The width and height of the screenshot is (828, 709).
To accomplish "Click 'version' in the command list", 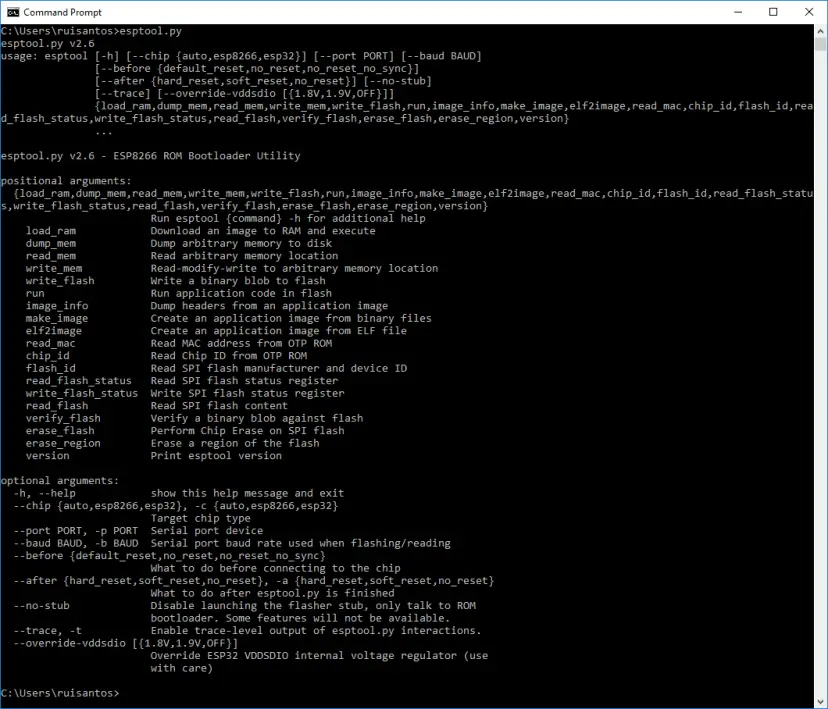I will pyautogui.click(x=48, y=456).
